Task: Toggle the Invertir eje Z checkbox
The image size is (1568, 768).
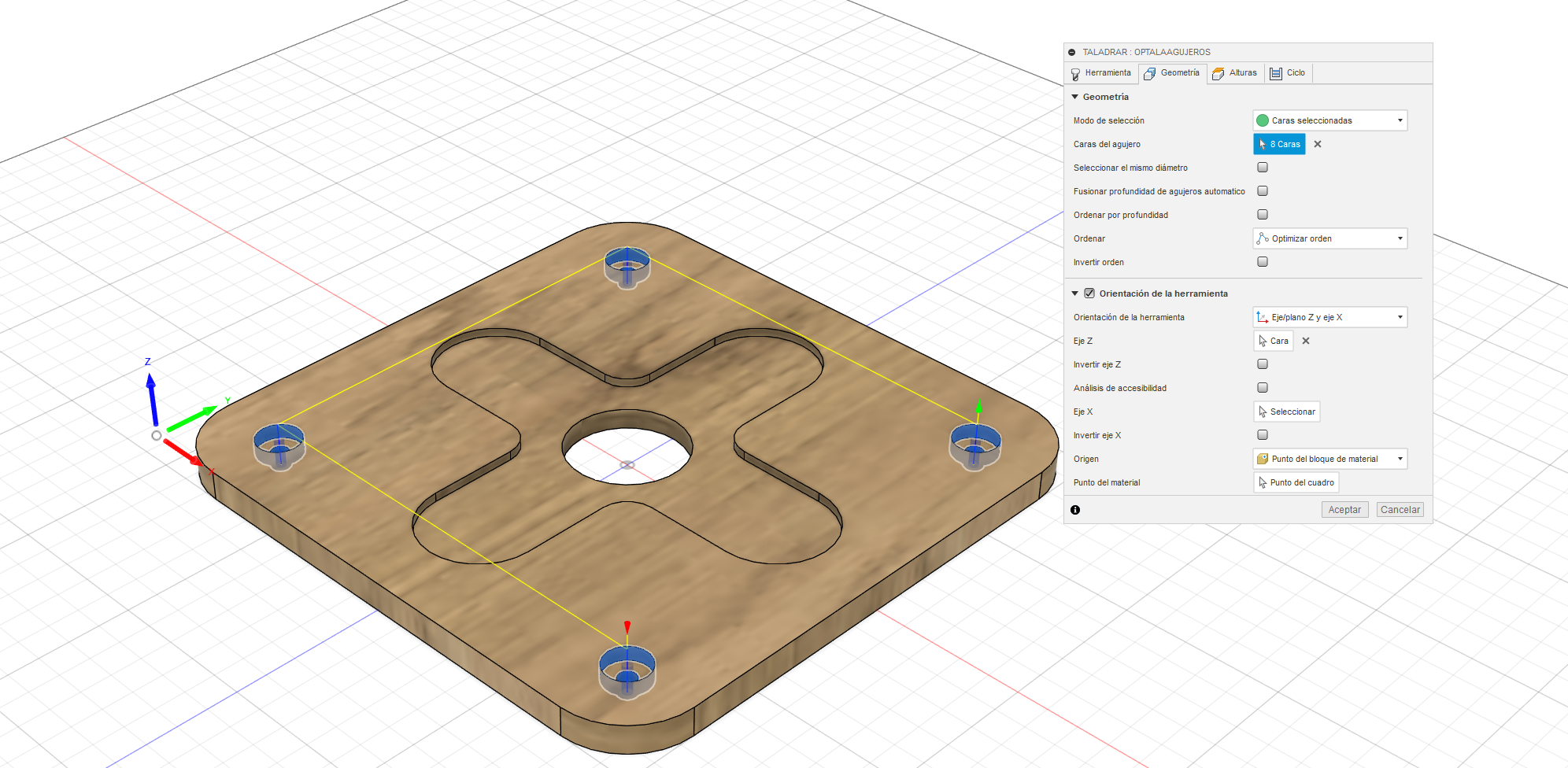Action: pyautogui.click(x=1263, y=364)
